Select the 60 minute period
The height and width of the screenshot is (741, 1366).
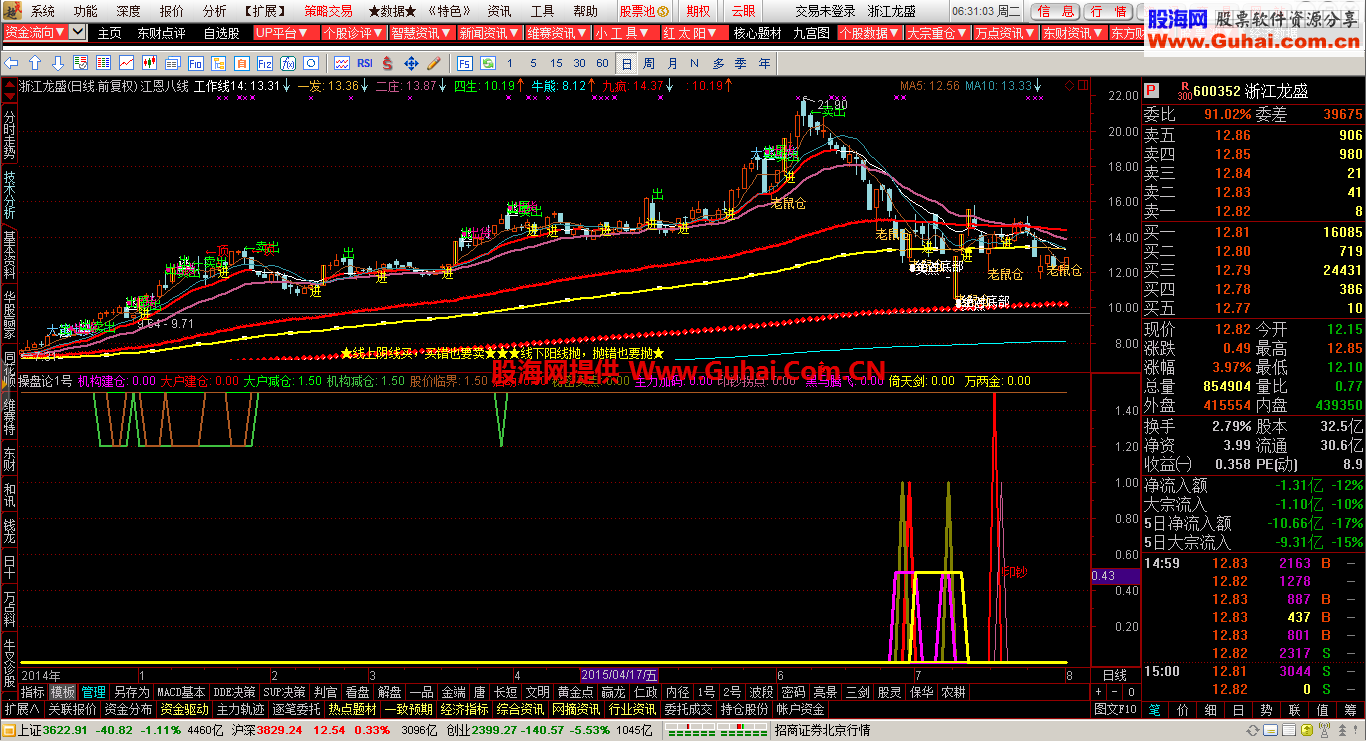pos(602,63)
